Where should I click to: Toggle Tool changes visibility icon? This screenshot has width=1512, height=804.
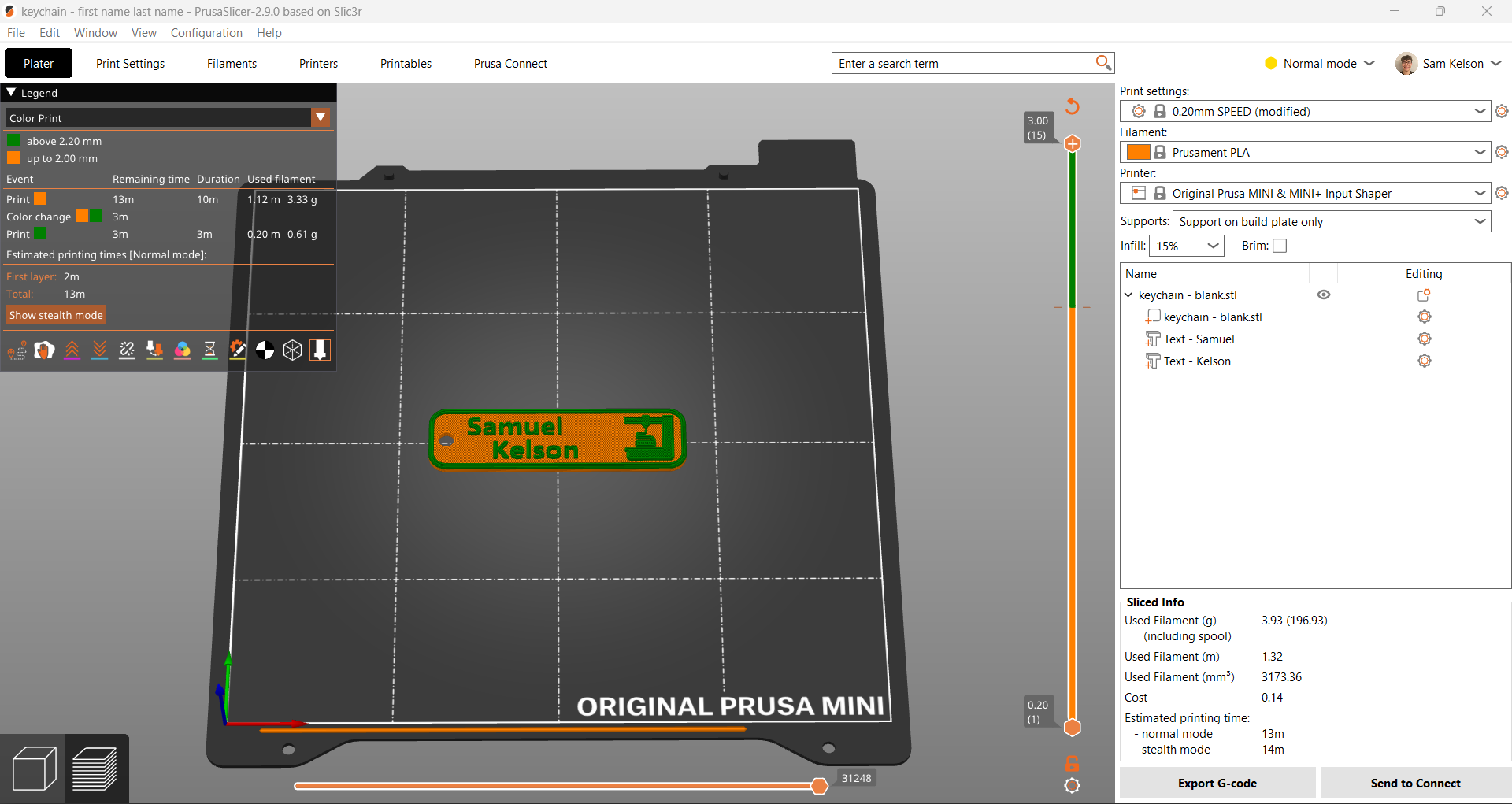pyautogui.click(x=154, y=350)
